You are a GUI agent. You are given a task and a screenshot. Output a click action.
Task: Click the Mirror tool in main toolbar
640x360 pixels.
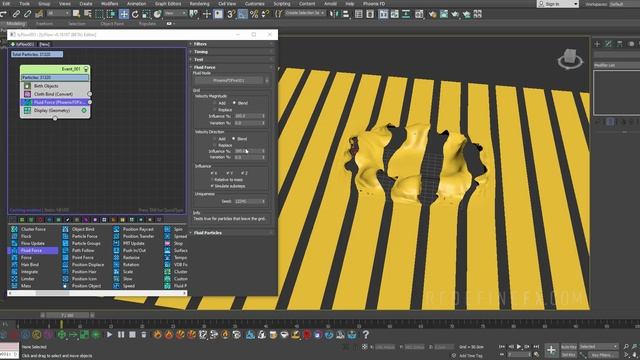pyautogui.click(x=334, y=14)
